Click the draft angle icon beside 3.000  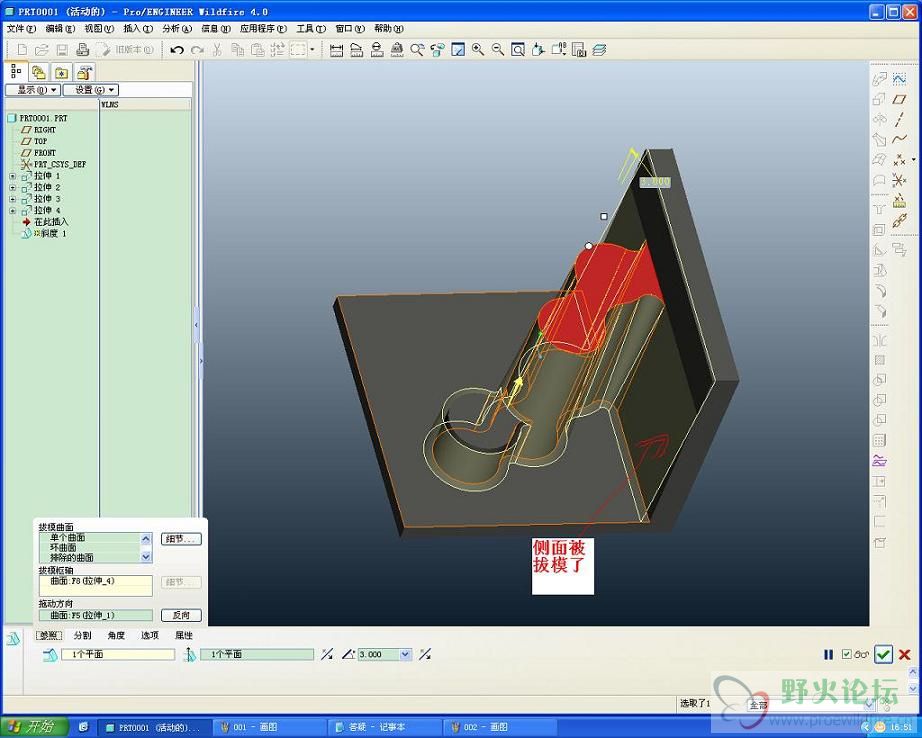pyautogui.click(x=348, y=654)
